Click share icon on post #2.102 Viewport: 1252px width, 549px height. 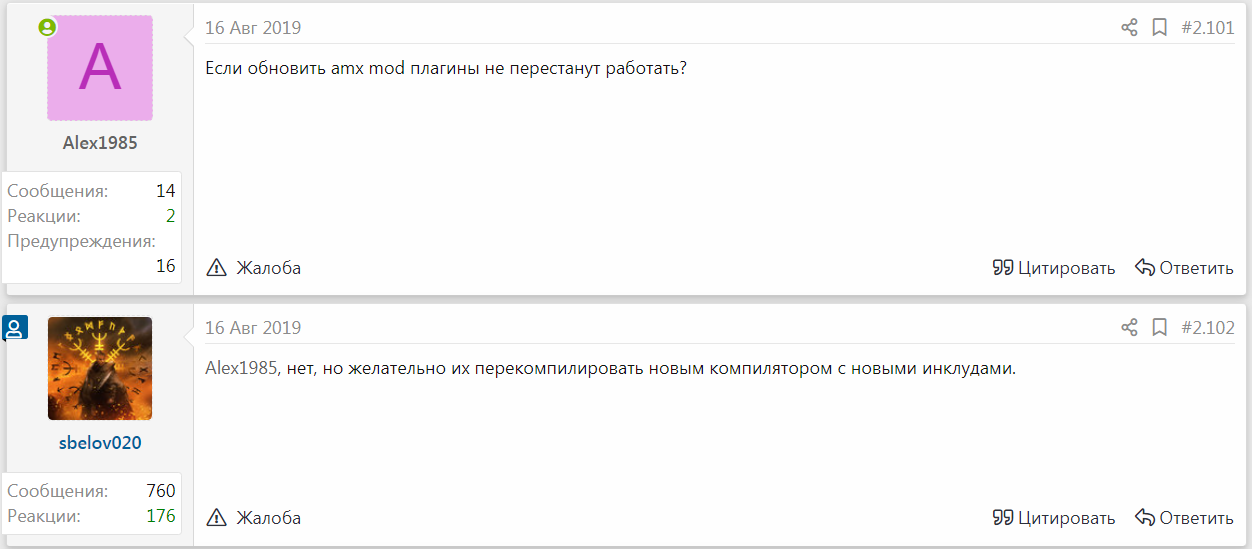[1129, 328]
